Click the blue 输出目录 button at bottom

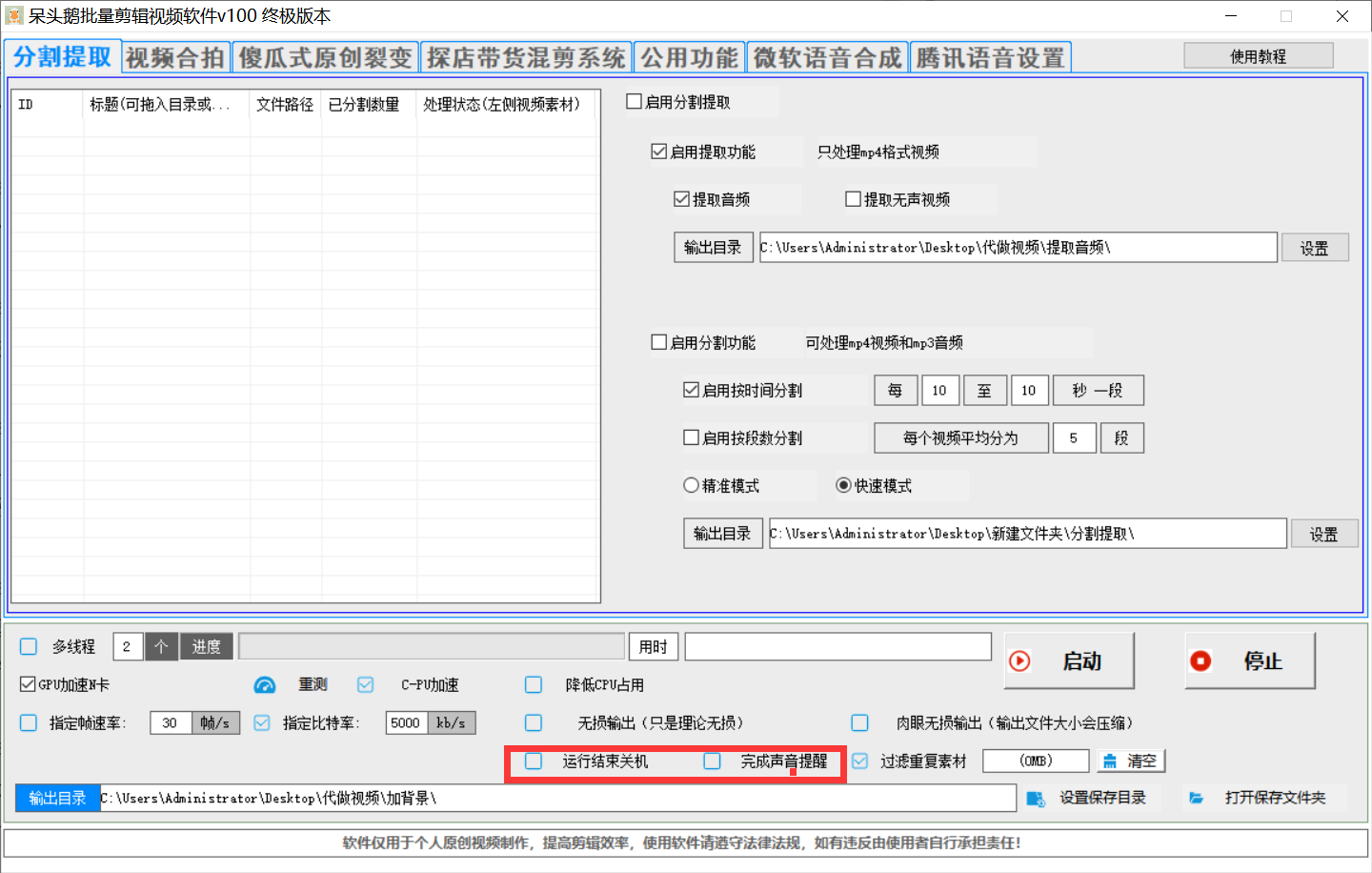(x=57, y=799)
